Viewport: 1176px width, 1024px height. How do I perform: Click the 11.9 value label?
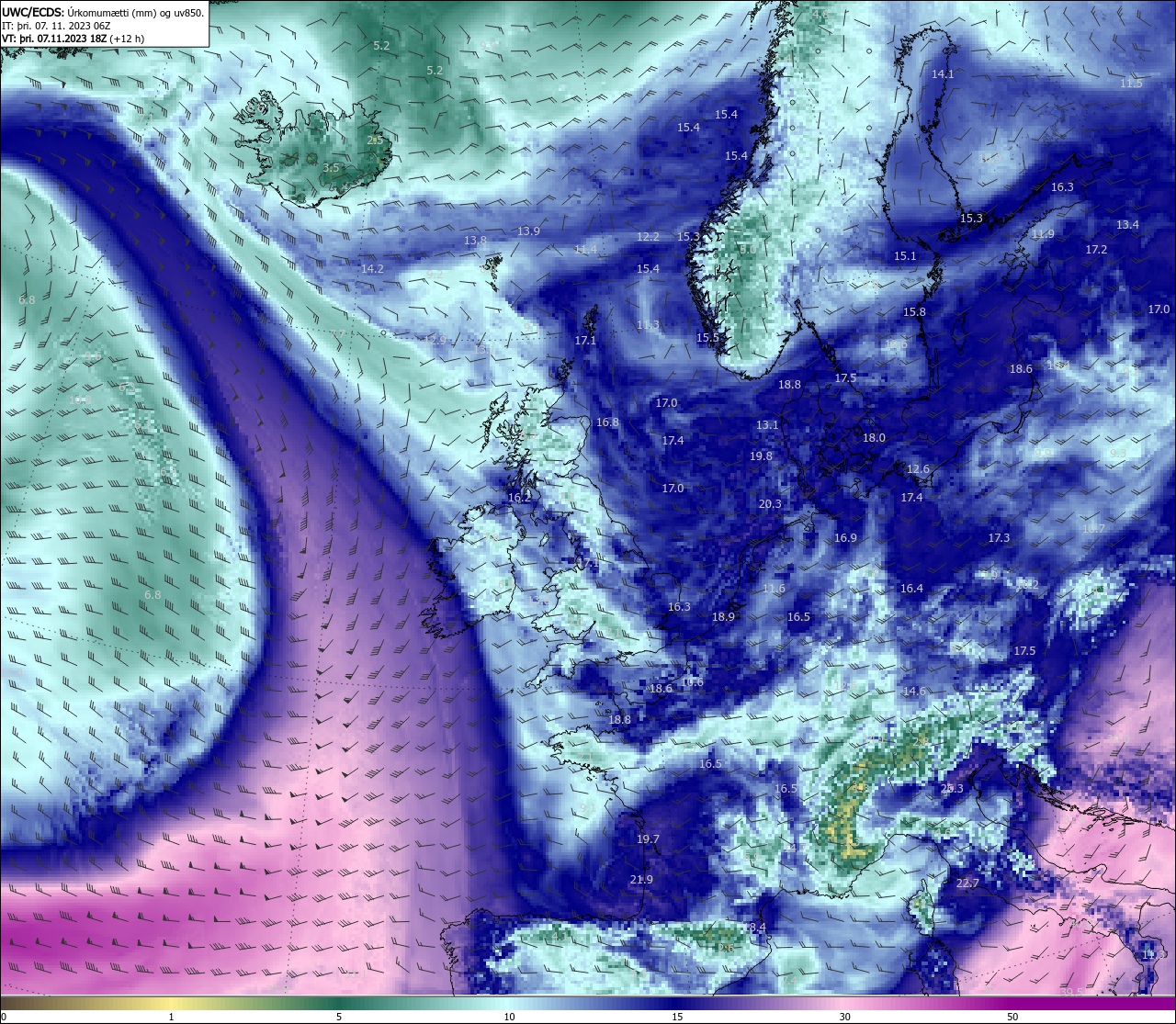pos(1043,234)
